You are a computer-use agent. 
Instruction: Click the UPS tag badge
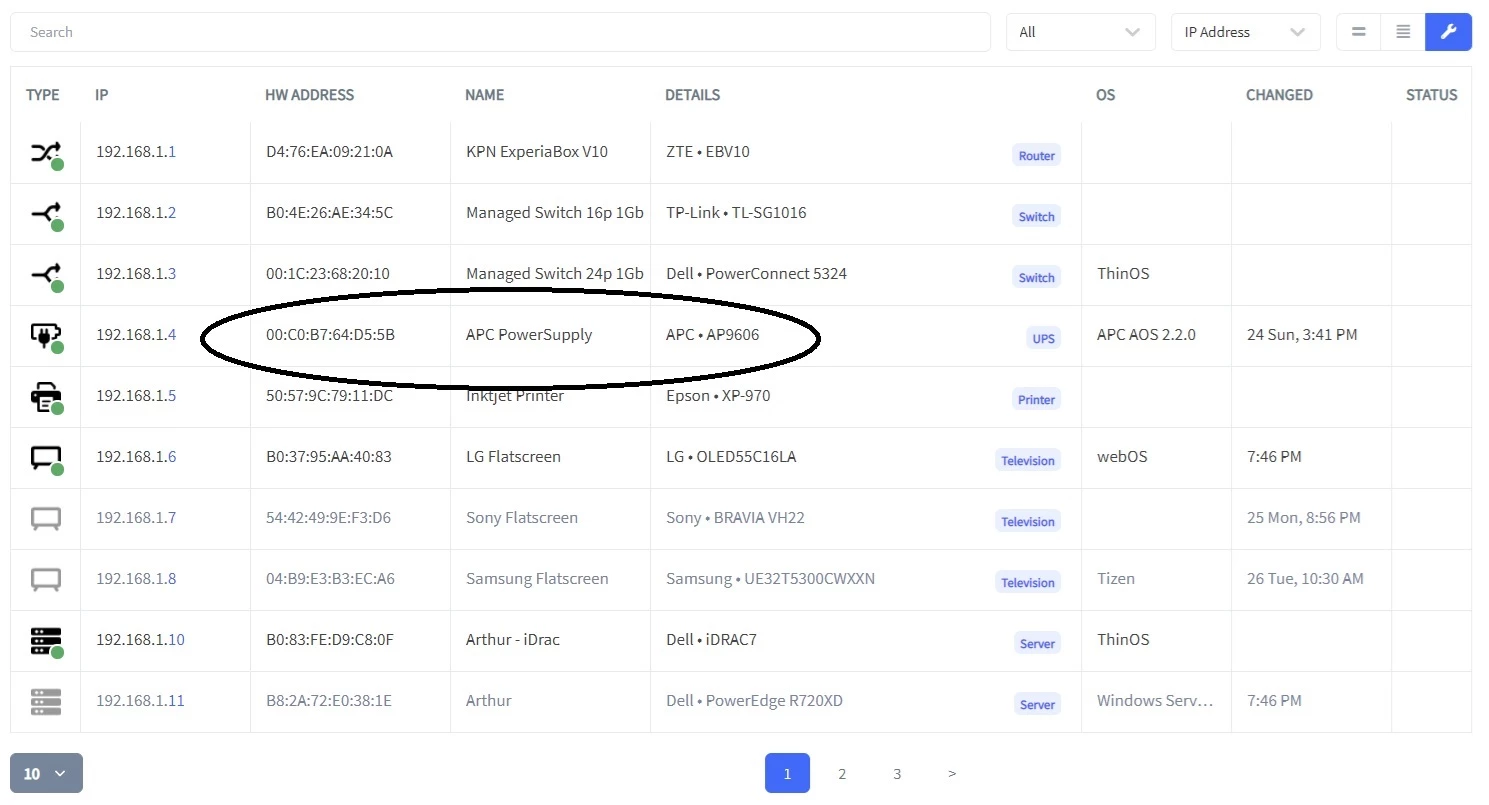click(1043, 339)
